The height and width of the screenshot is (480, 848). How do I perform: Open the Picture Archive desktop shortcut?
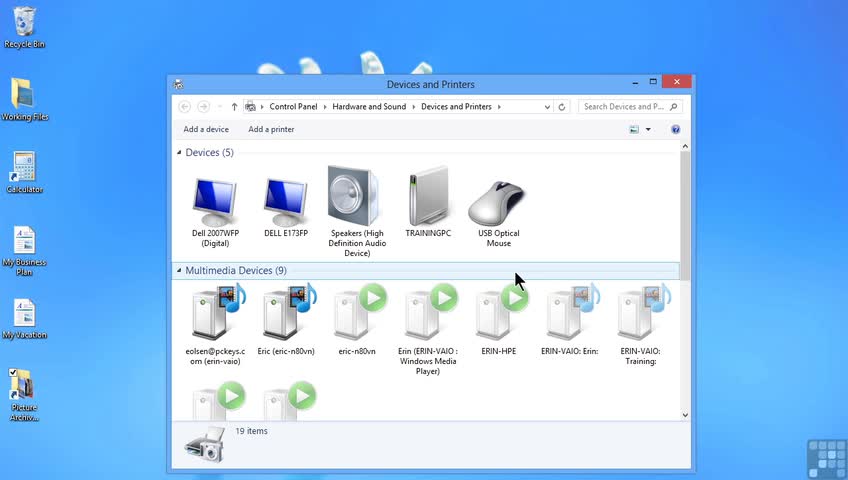coord(24,395)
